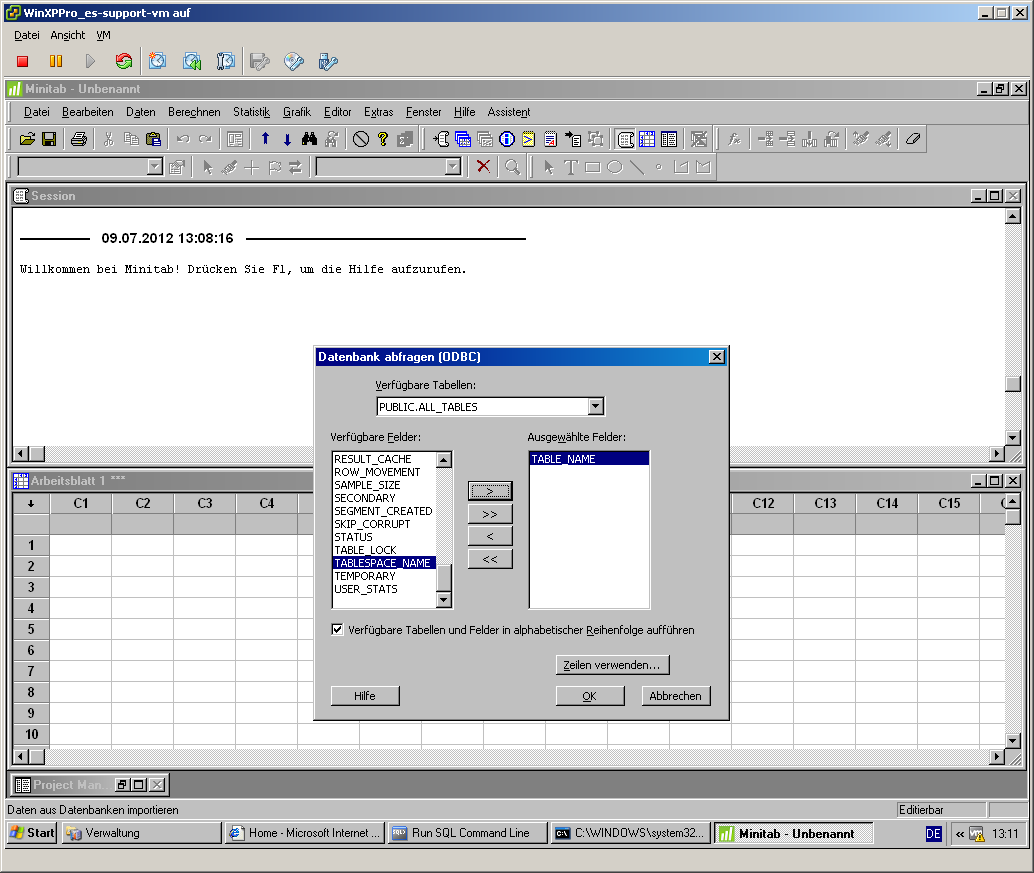Save the project using the floppy disk icon
This screenshot has width=1034, height=873.
click(x=49, y=139)
